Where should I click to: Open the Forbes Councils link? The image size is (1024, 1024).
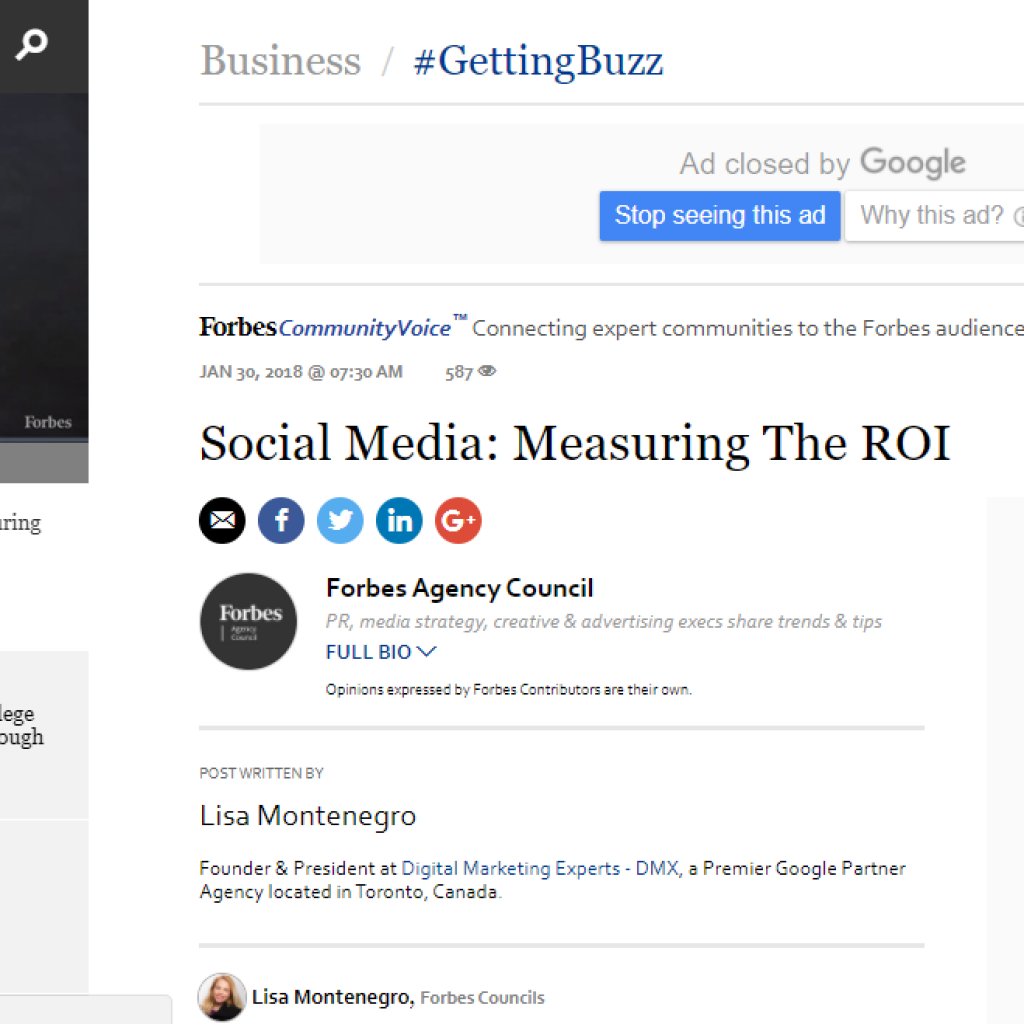(482, 998)
